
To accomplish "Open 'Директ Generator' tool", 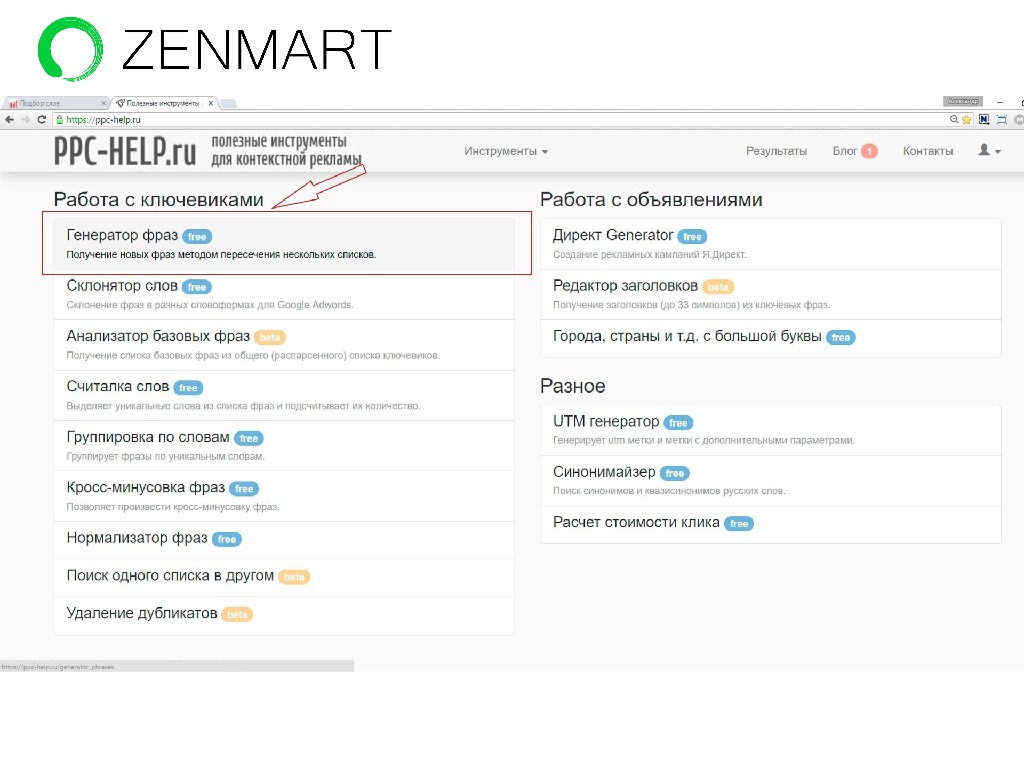I will point(613,235).
